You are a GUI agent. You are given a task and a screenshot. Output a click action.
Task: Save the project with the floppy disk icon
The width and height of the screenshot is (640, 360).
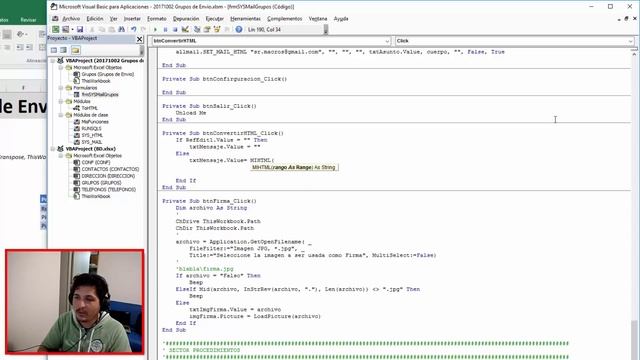click(80, 29)
